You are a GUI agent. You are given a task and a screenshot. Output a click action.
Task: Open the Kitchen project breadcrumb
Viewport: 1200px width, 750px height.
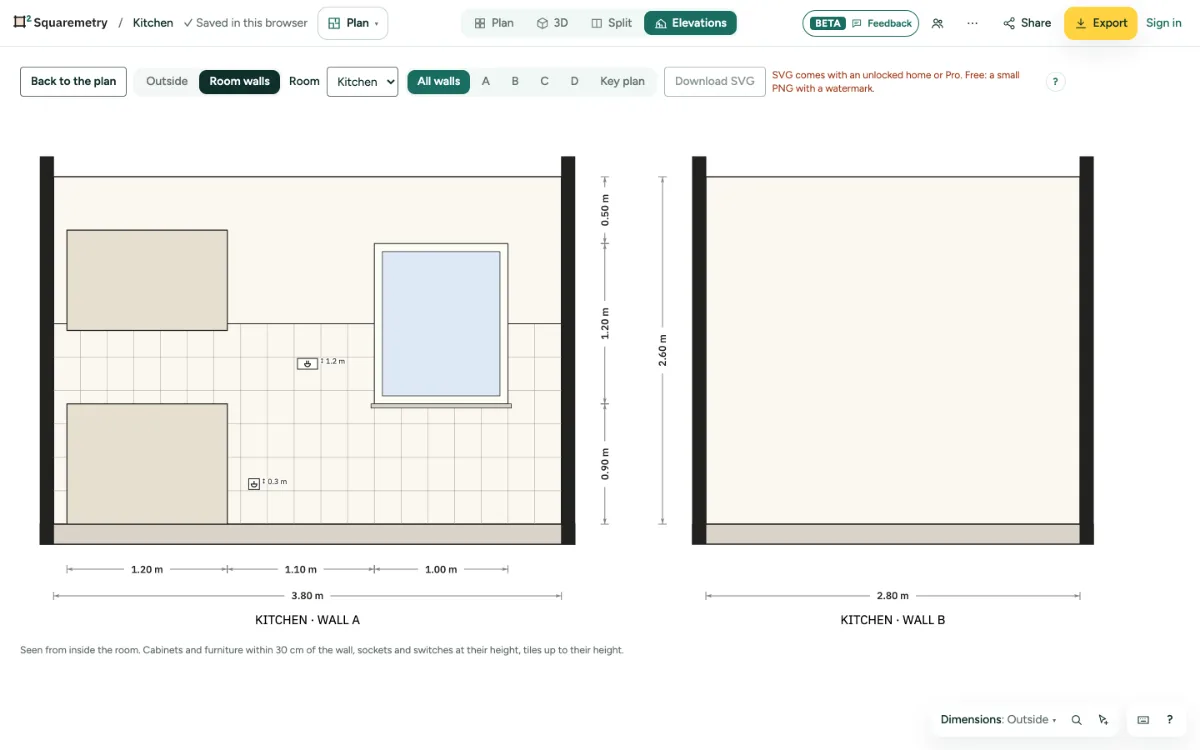153,22
